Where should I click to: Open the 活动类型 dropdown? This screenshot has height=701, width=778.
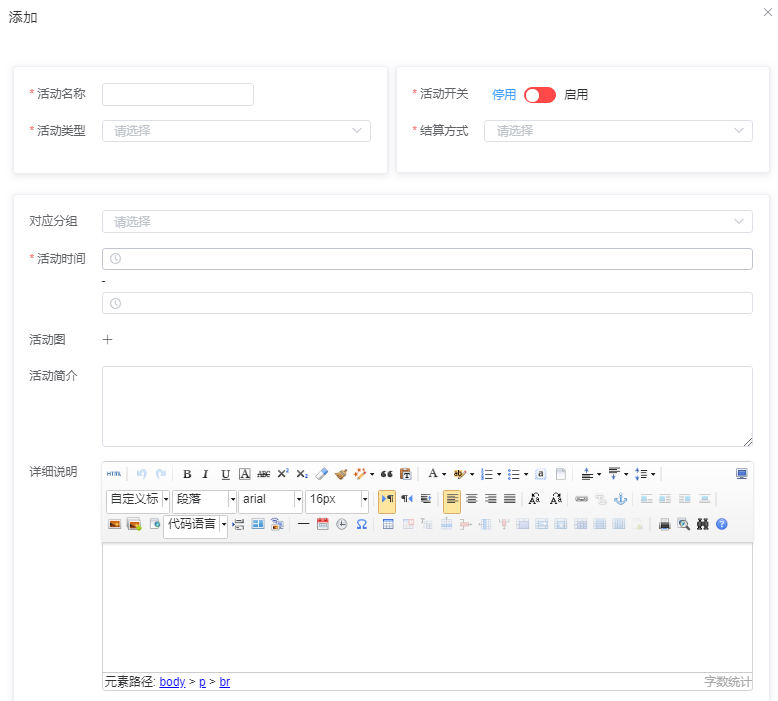236,131
